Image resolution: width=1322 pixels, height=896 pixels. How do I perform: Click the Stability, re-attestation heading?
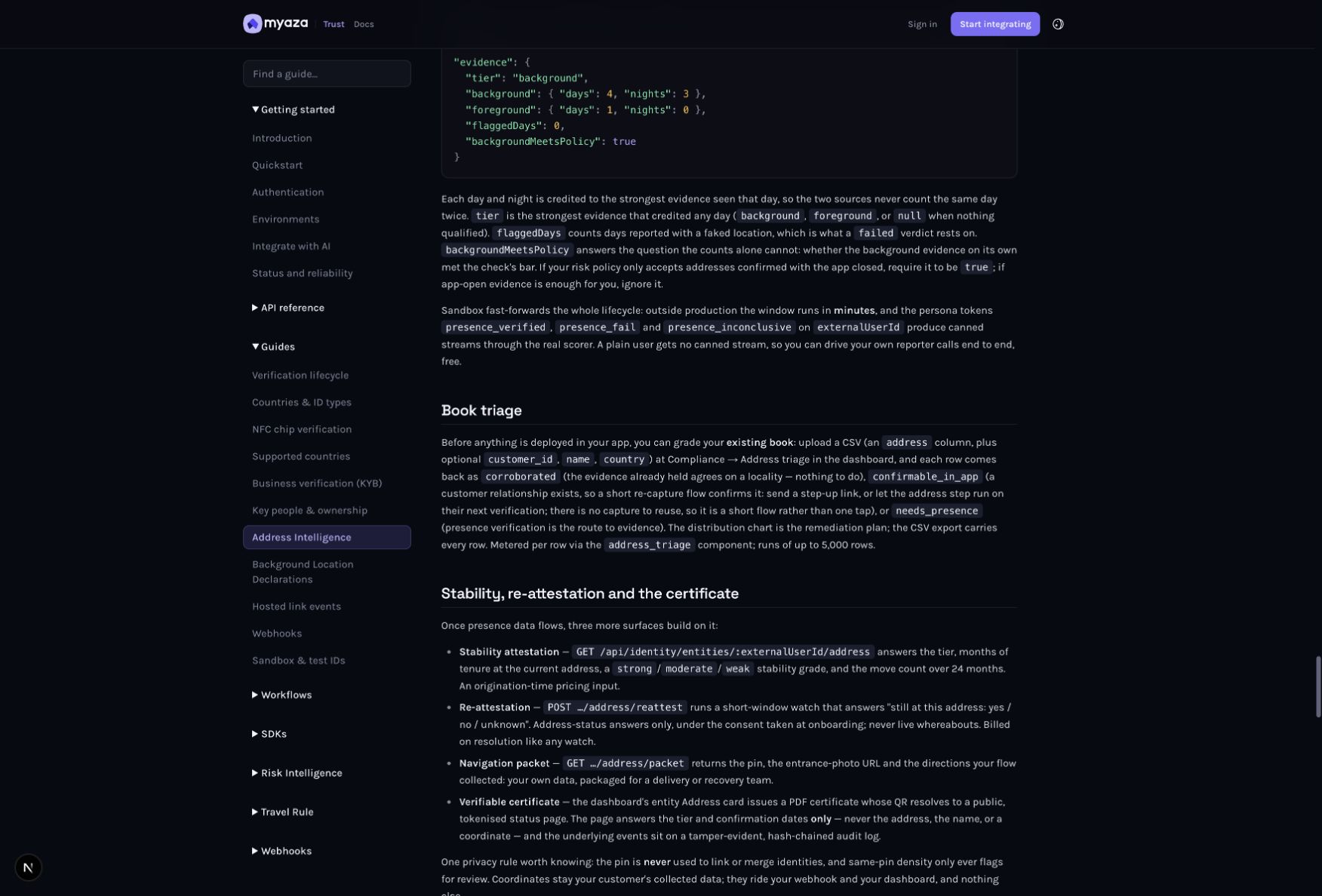(589, 594)
